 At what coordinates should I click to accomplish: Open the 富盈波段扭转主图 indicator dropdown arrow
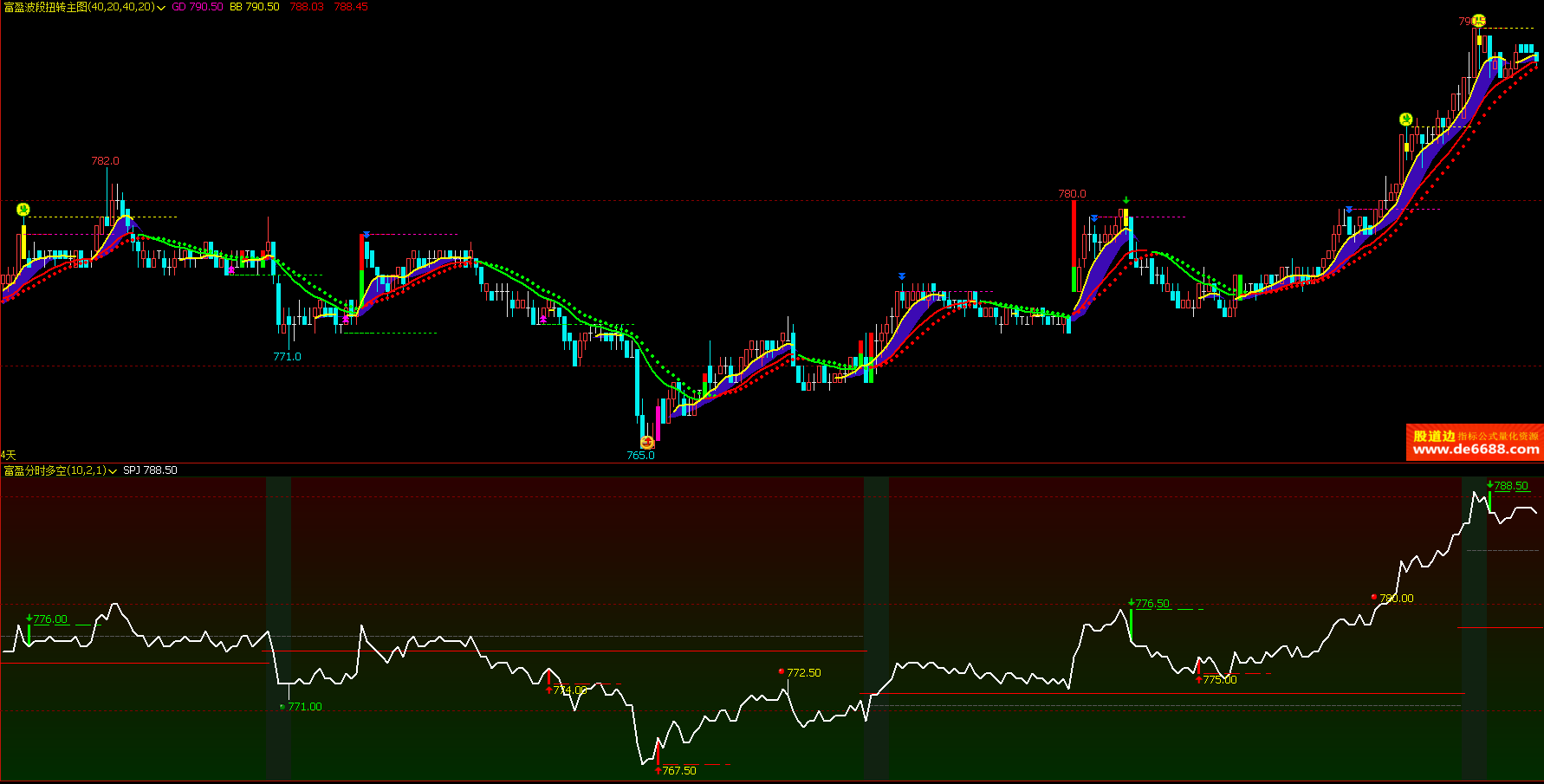point(161,8)
